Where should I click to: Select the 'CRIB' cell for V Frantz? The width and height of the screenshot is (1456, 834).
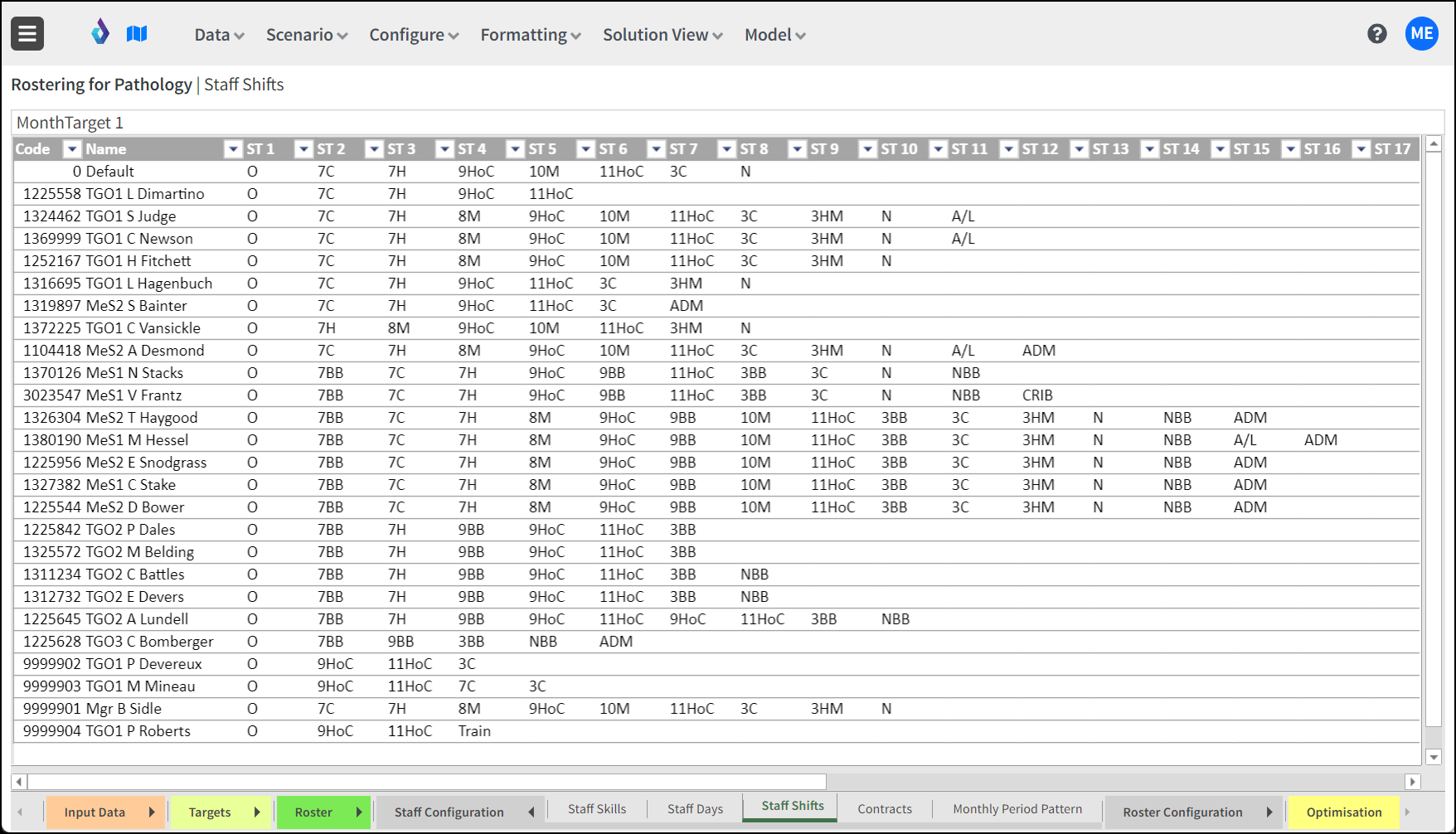click(x=1037, y=395)
